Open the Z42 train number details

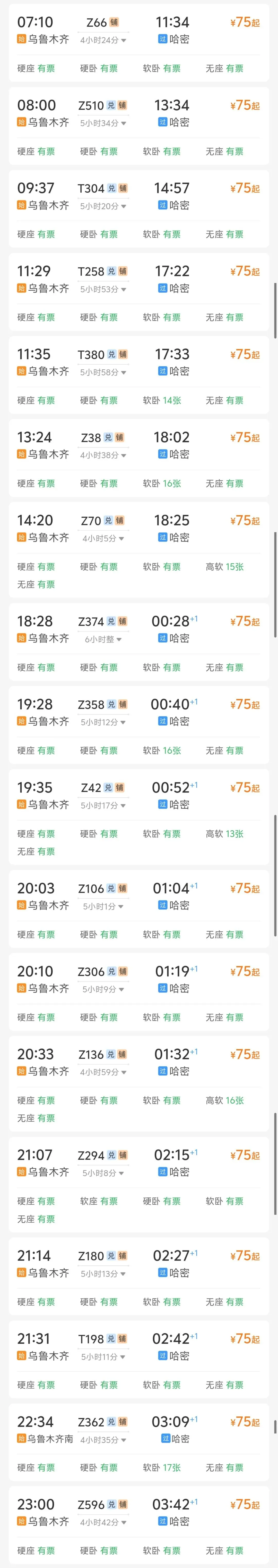pos(91,788)
